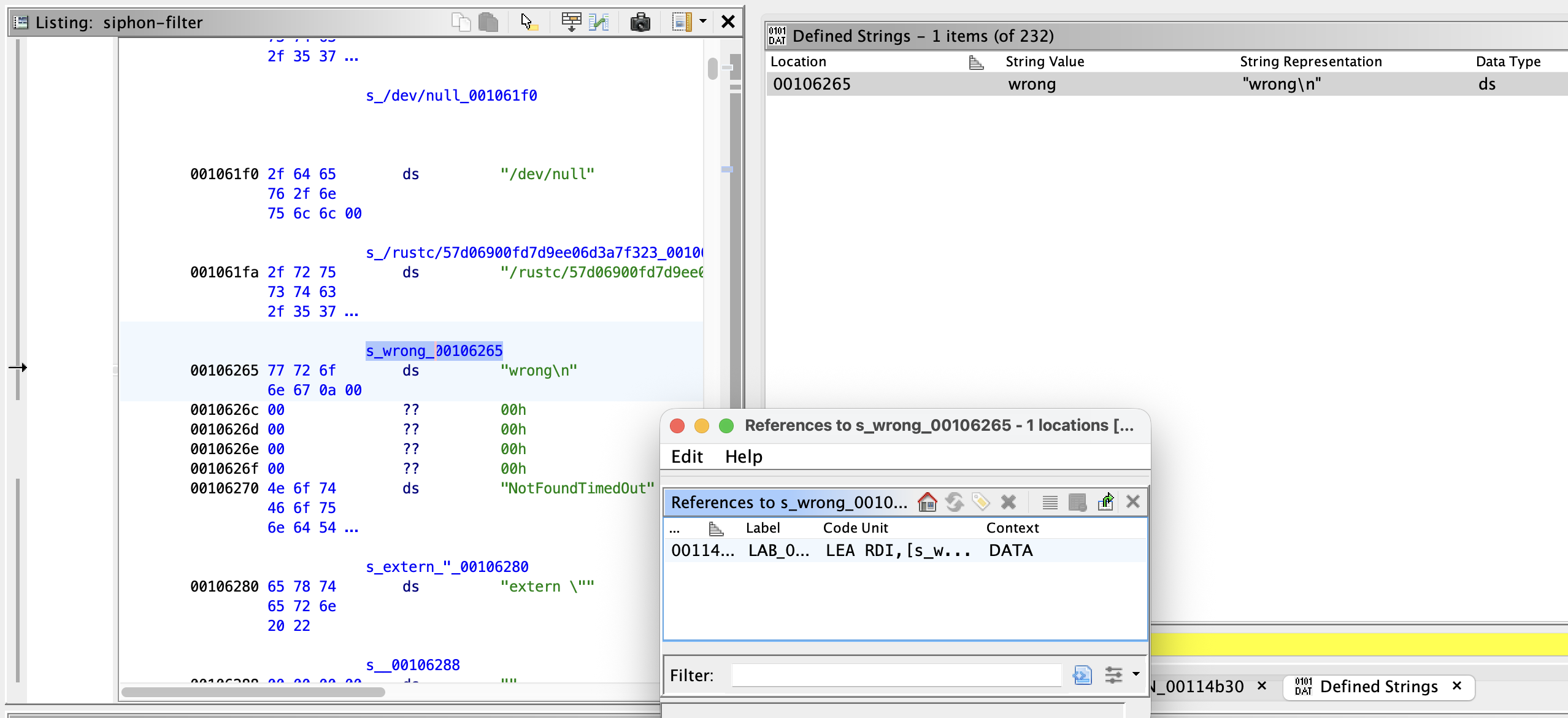1568x718 pixels.
Task: Click the gray table selection icon
Action: click(x=1078, y=502)
